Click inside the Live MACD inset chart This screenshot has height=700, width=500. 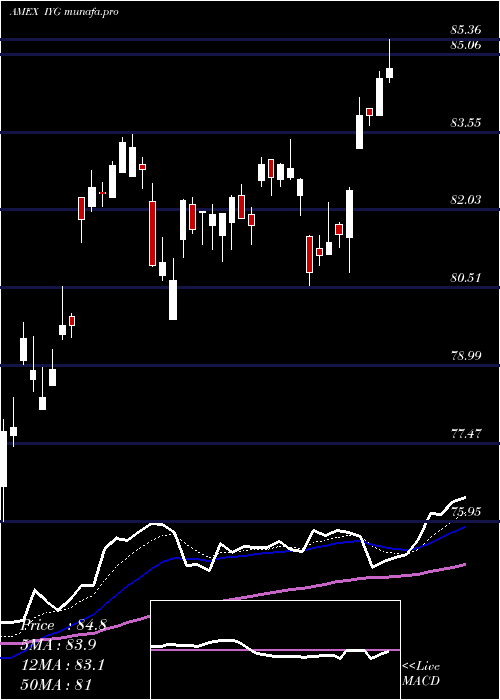tap(275, 650)
